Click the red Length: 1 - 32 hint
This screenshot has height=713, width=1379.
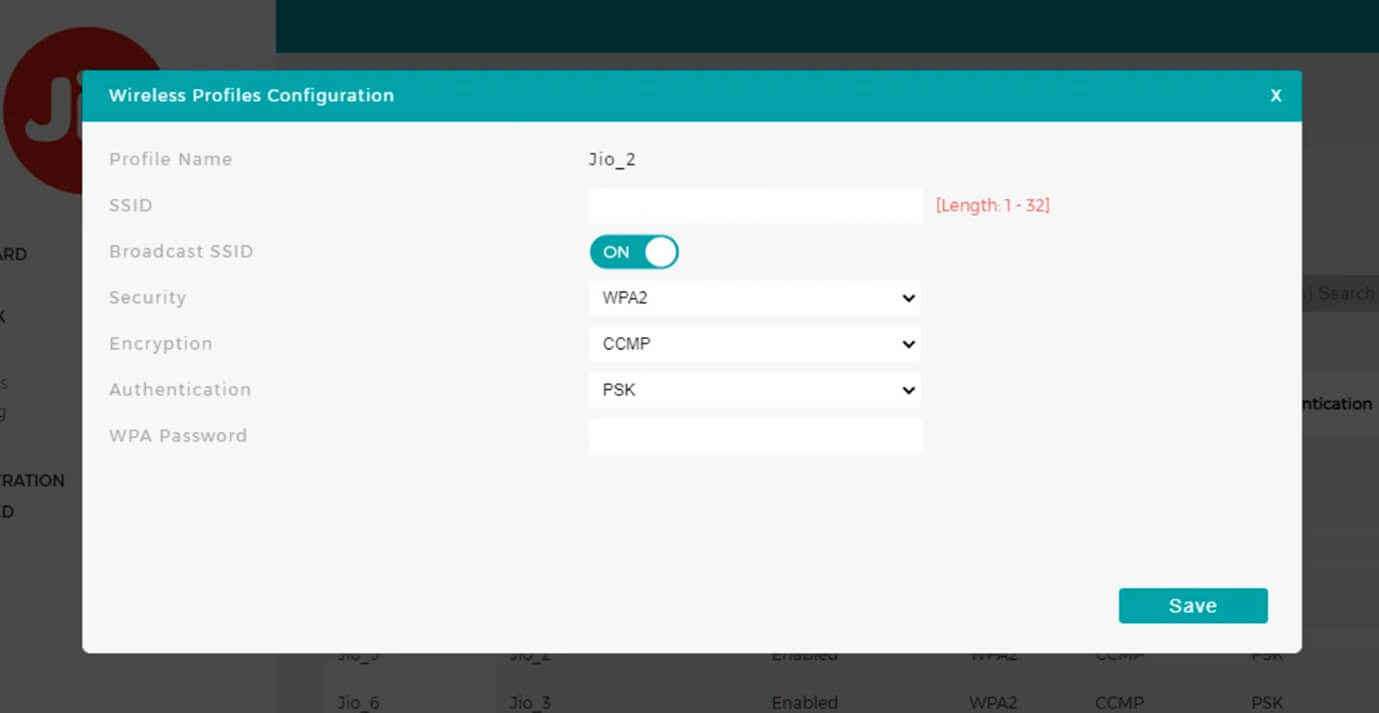(992, 206)
